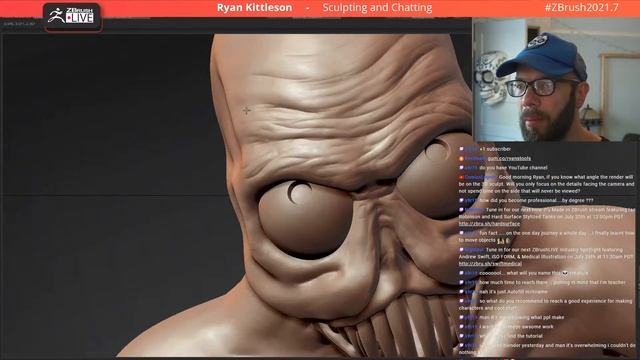
Task: Select the webcam video thumbnail of the presenter
Action: point(556,80)
